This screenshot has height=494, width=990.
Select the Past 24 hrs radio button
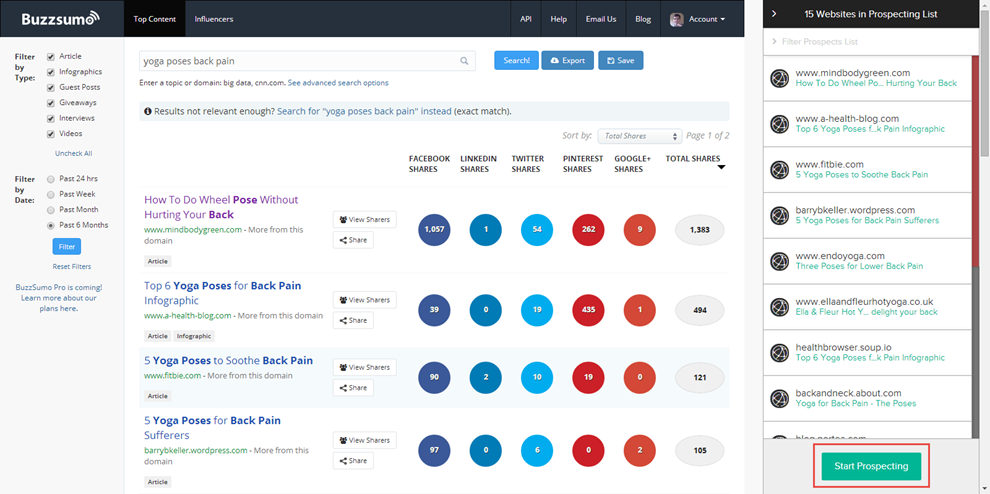(51, 179)
